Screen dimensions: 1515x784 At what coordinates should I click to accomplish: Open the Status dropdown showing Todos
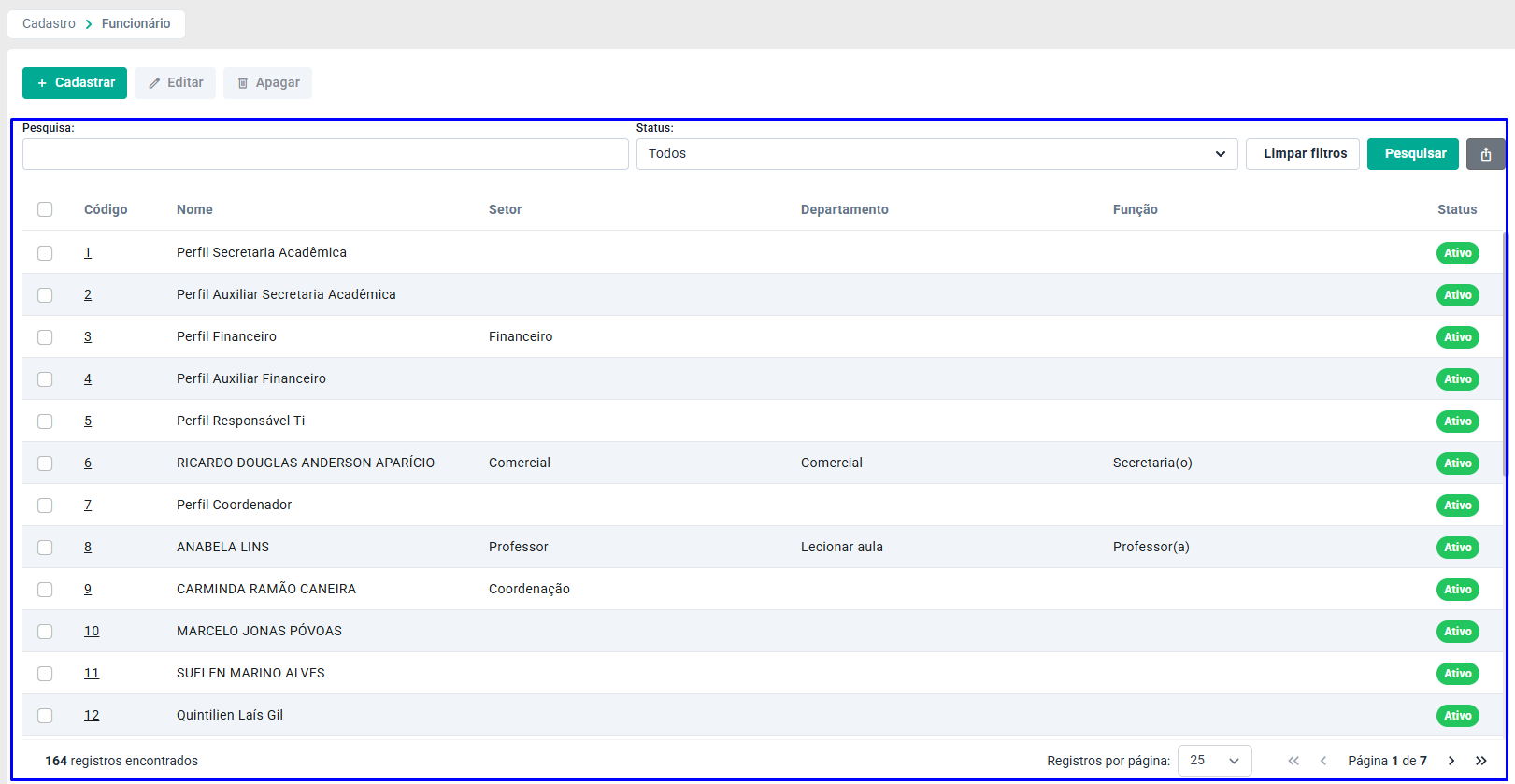pyautogui.click(x=937, y=154)
